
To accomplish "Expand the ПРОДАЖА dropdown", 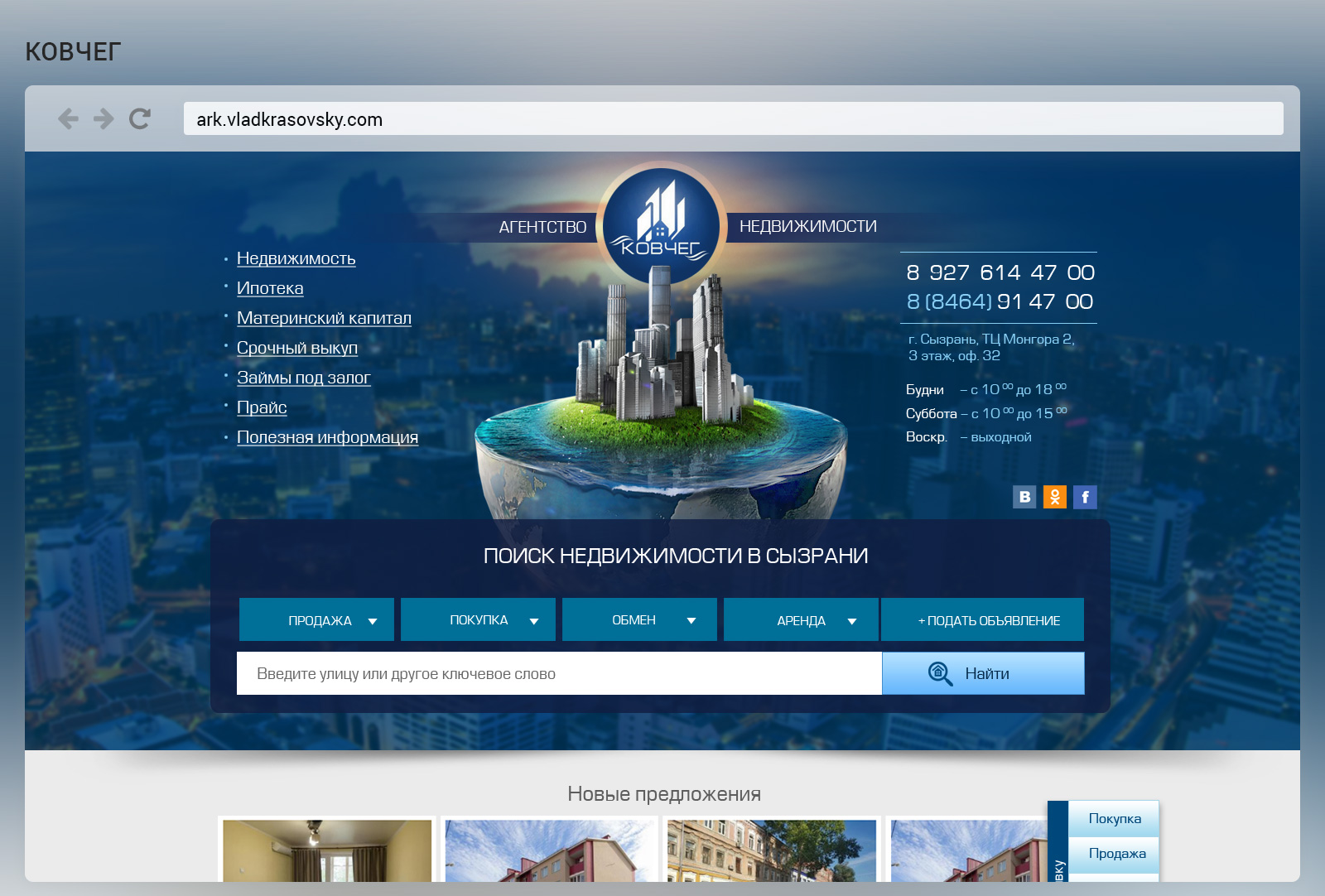I will click(x=316, y=619).
